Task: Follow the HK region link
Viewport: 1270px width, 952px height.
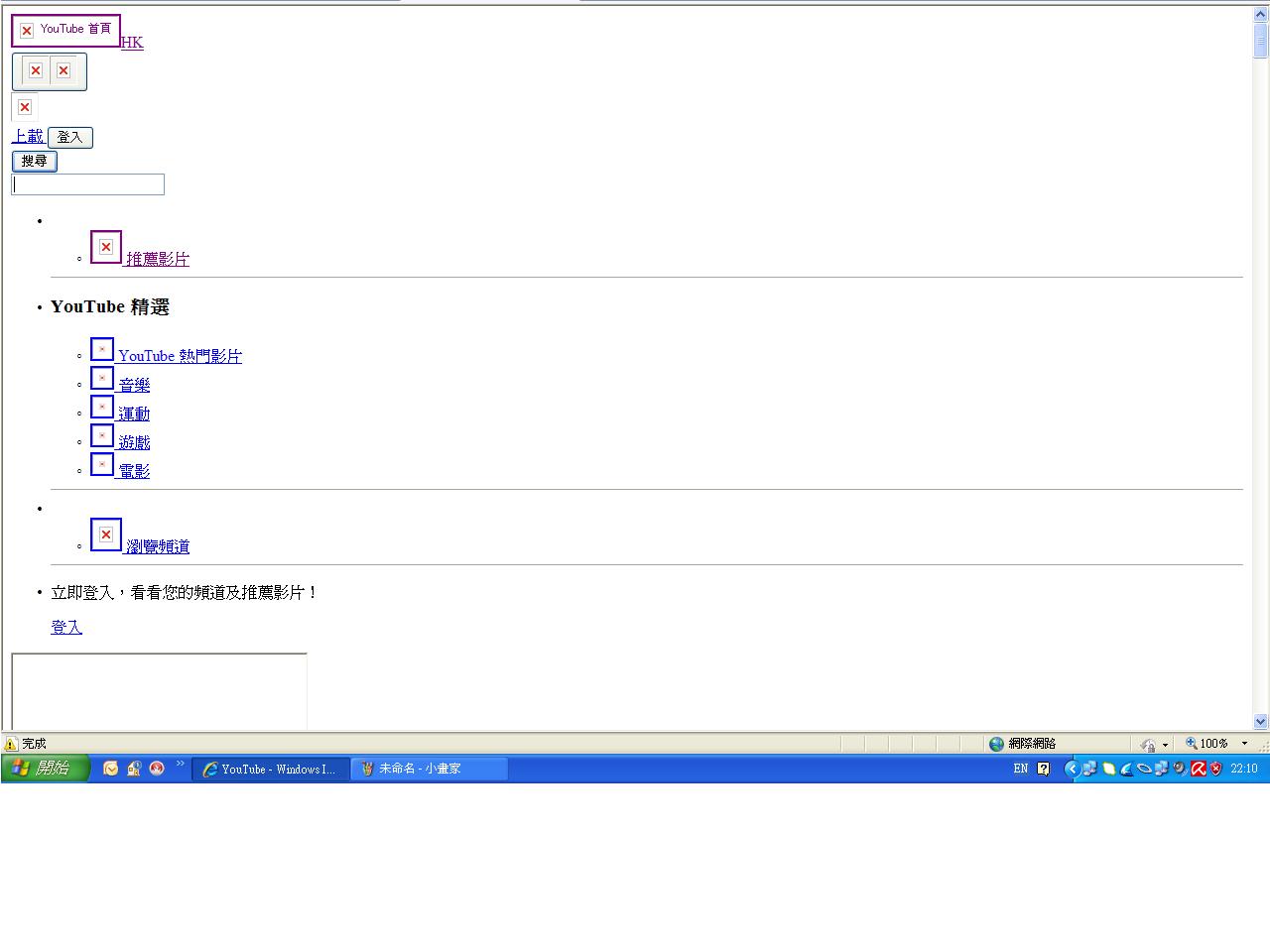Action: [132, 42]
